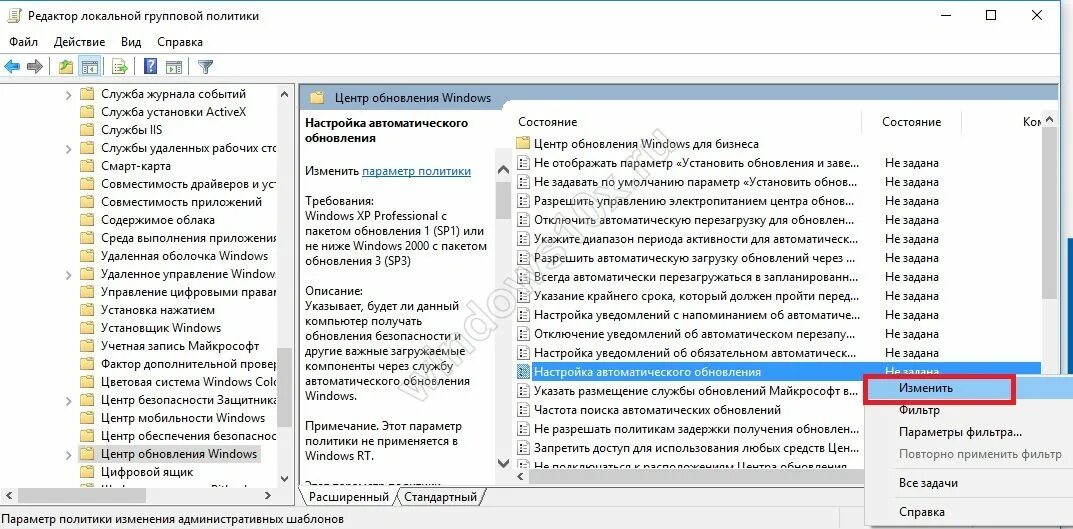Open the Вид menu

(x=131, y=42)
